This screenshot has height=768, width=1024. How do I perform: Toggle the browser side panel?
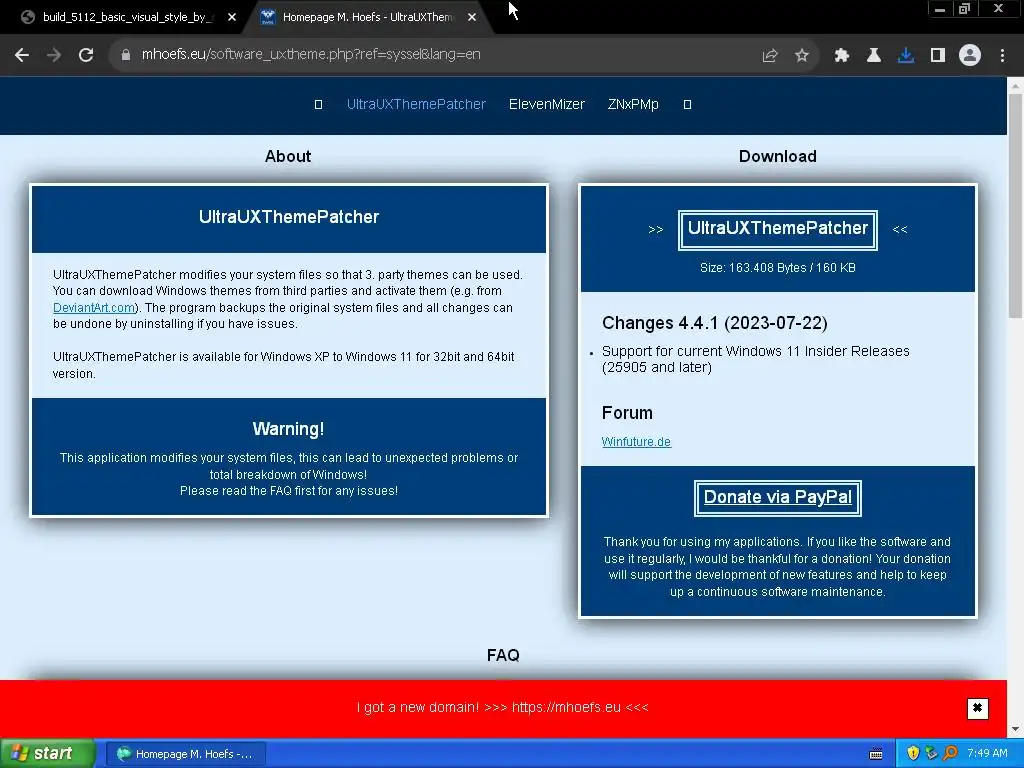(938, 56)
